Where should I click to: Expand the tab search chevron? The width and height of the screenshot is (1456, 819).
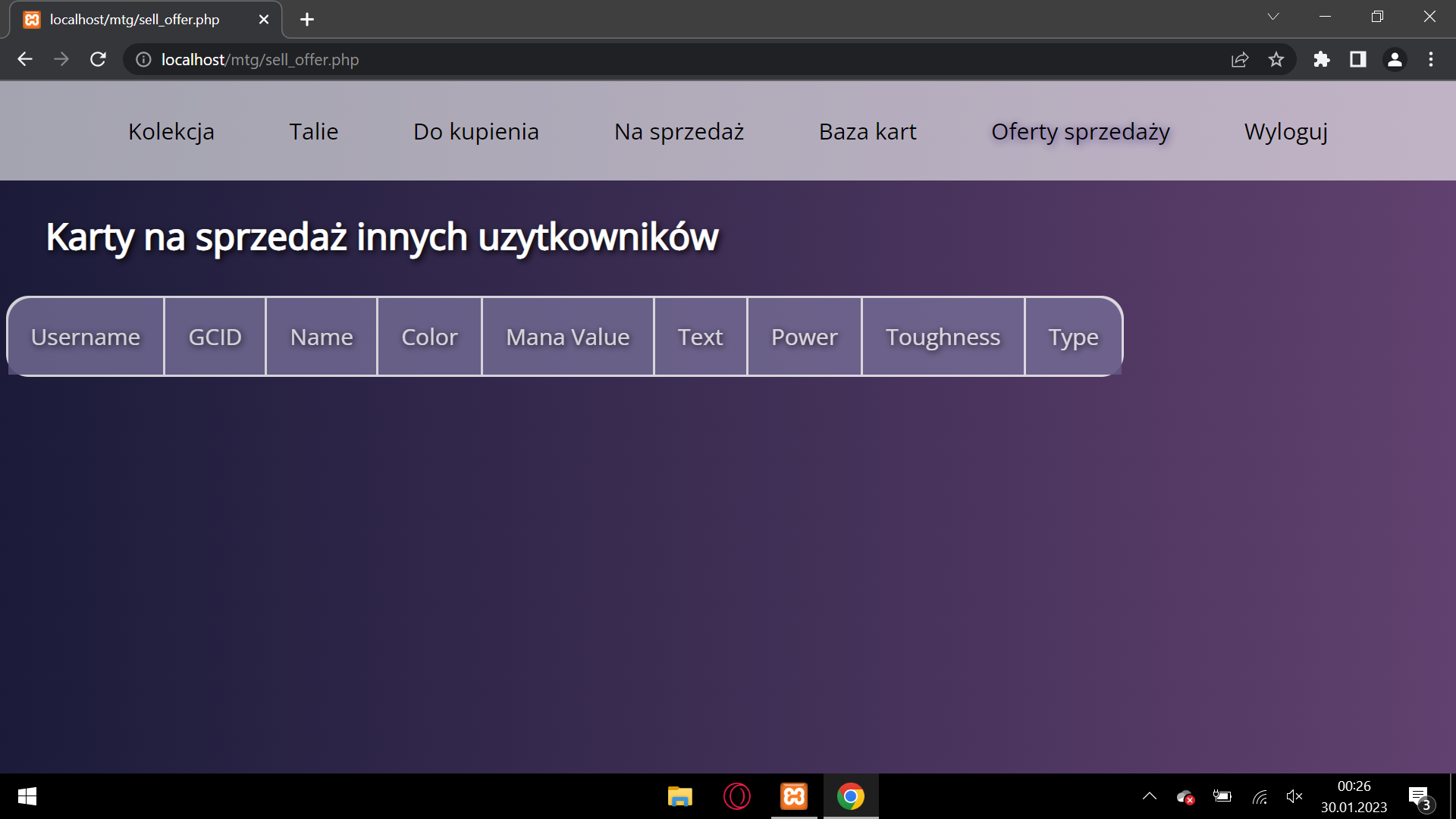tap(1273, 17)
